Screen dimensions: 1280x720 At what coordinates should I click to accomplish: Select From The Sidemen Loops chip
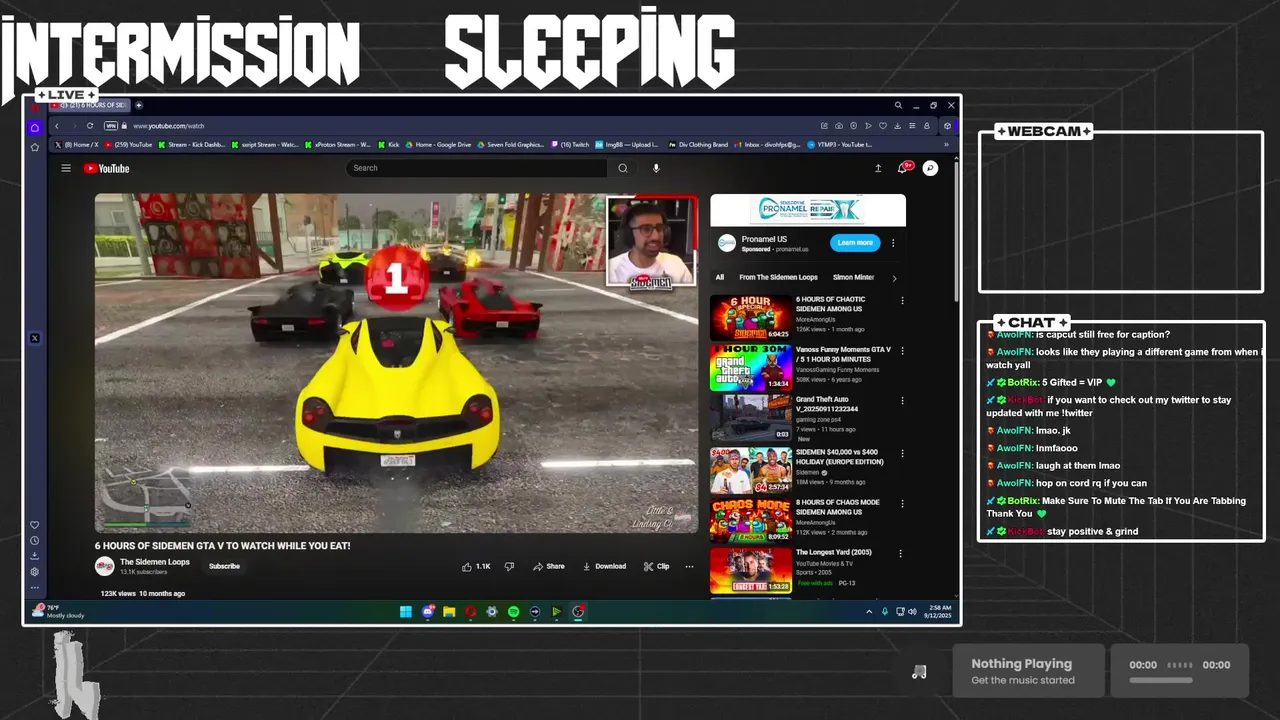pyautogui.click(x=778, y=277)
